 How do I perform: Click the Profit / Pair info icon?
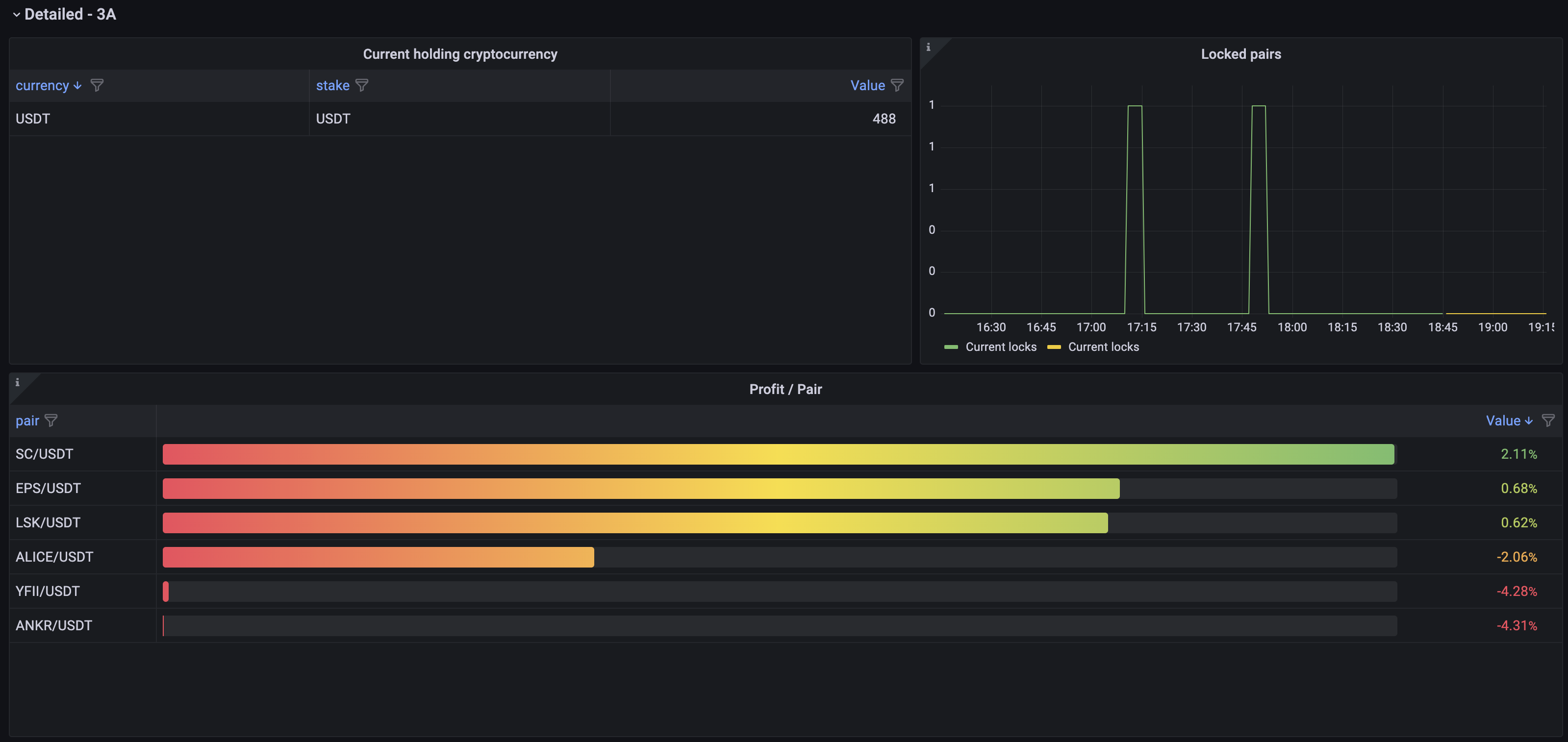coord(17,382)
